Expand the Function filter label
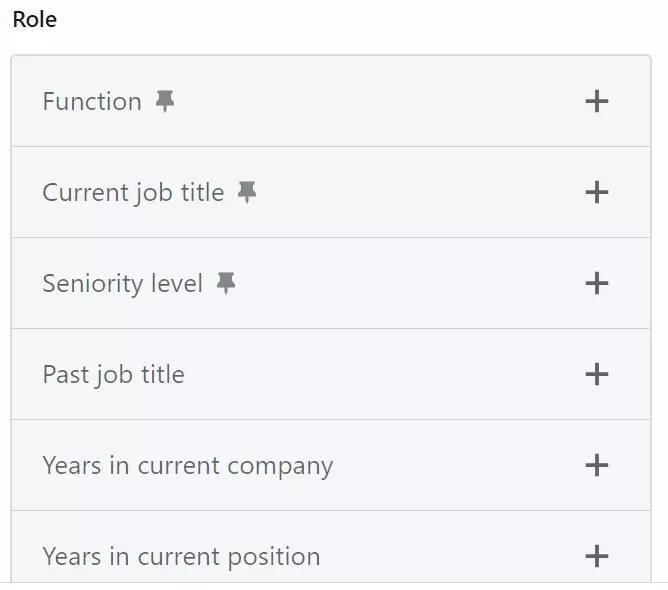Viewport: 668px width, 590px height. click(92, 101)
